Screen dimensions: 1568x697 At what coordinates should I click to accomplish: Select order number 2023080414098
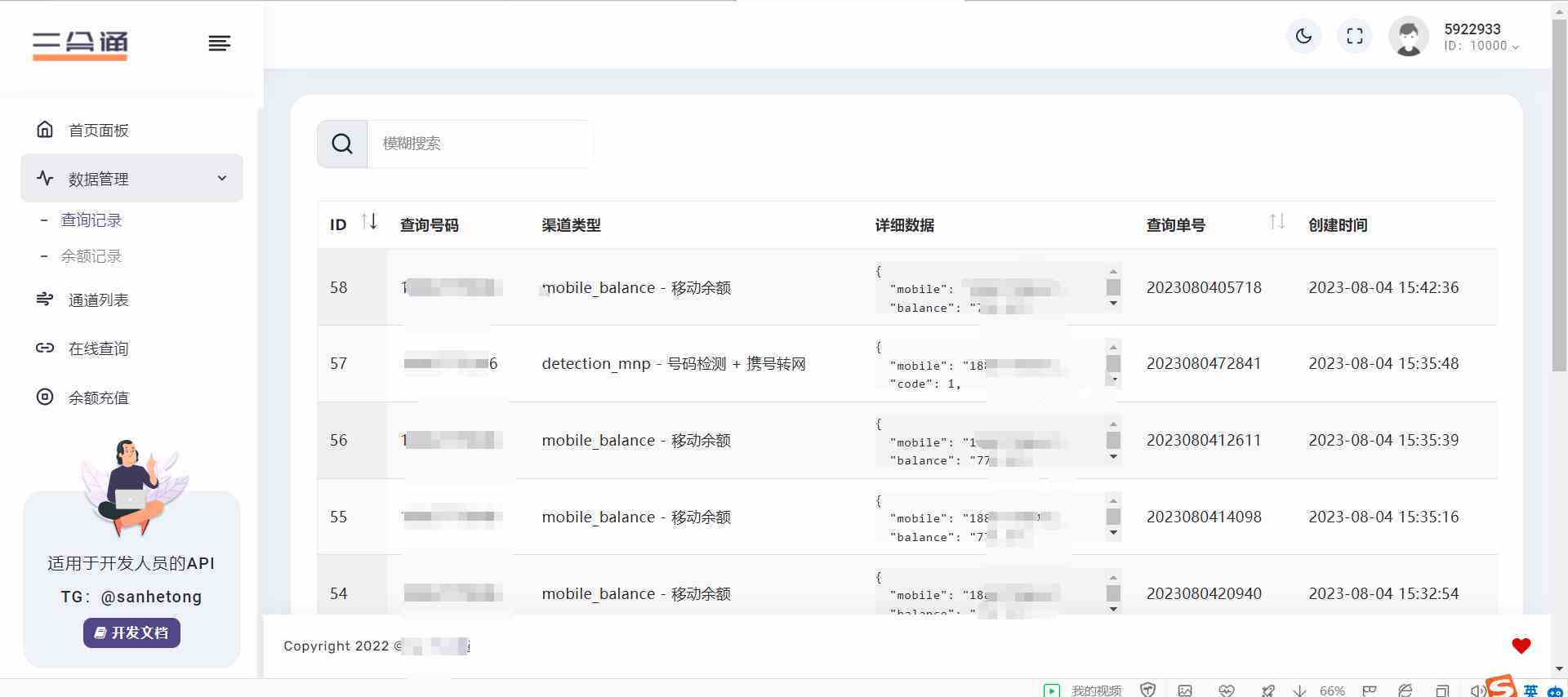point(1204,517)
